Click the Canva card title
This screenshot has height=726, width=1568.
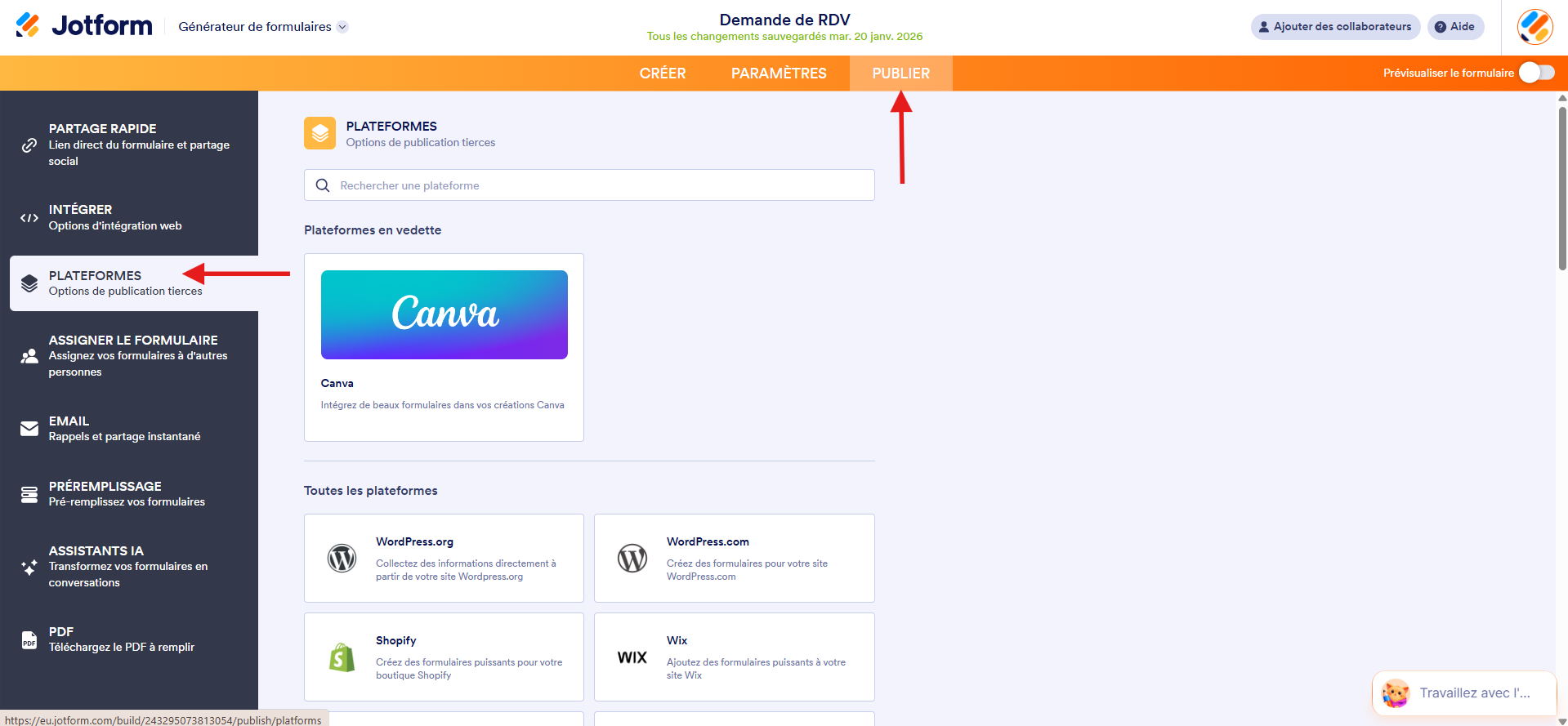click(x=337, y=383)
